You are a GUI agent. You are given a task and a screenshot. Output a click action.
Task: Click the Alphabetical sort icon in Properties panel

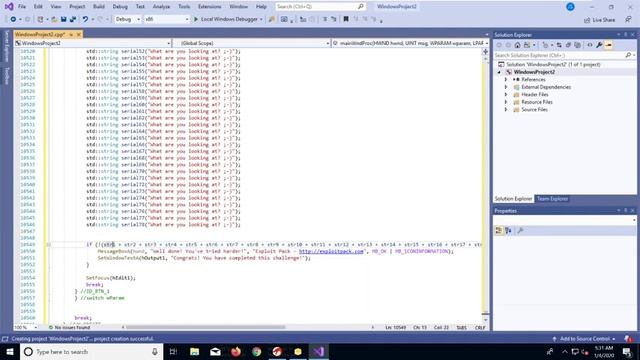[508, 231]
